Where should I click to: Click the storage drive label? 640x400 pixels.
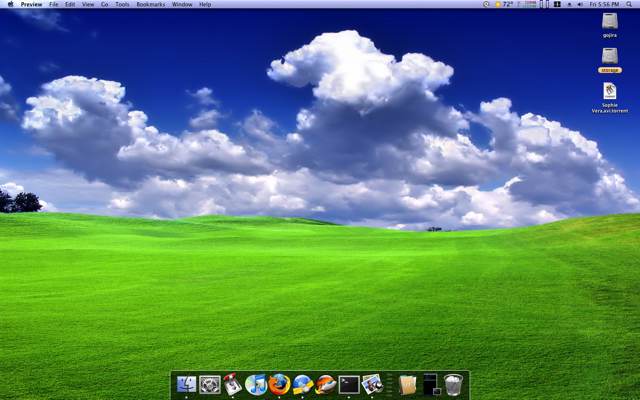click(610, 70)
